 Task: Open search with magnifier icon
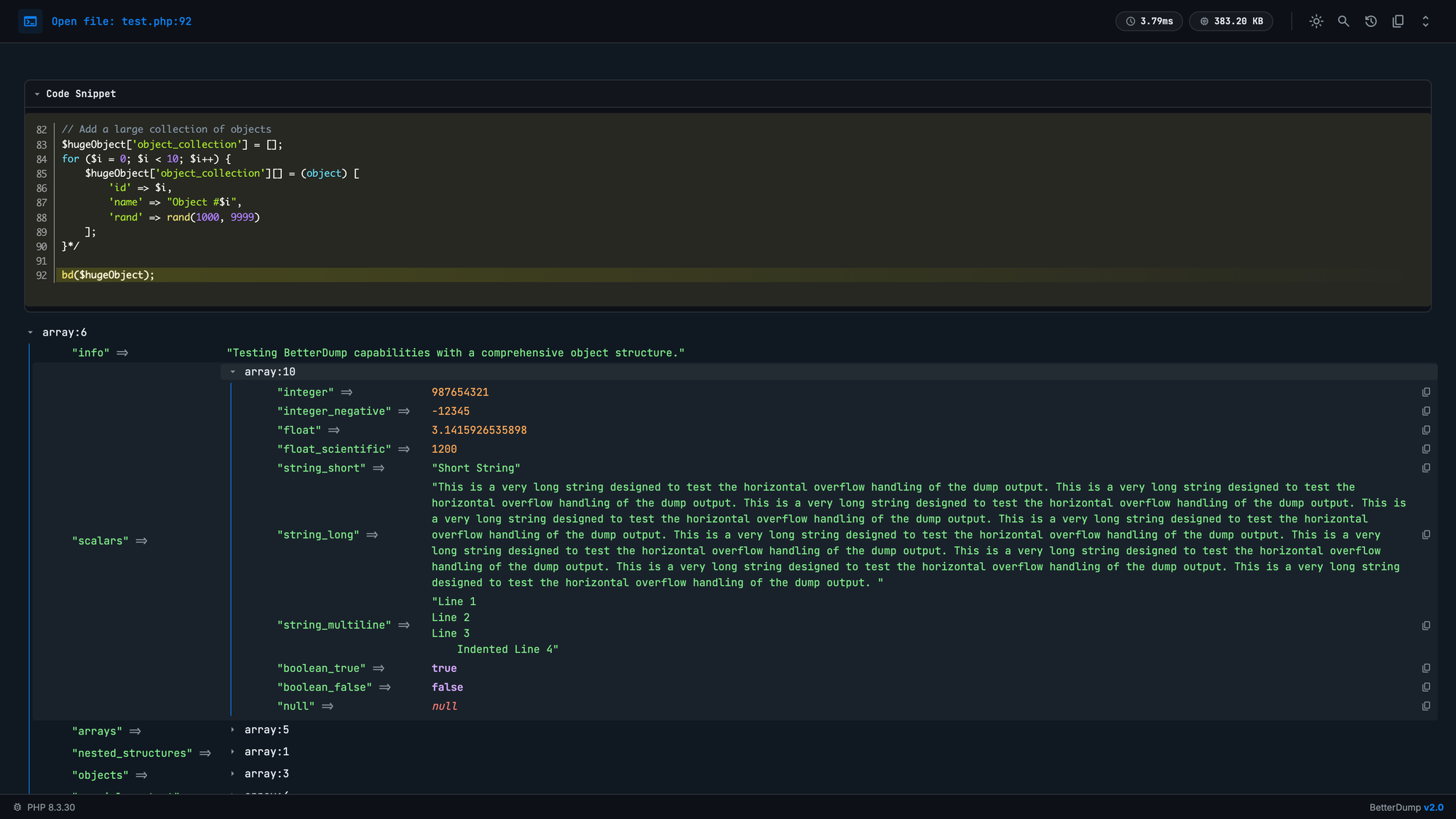pyautogui.click(x=1343, y=21)
